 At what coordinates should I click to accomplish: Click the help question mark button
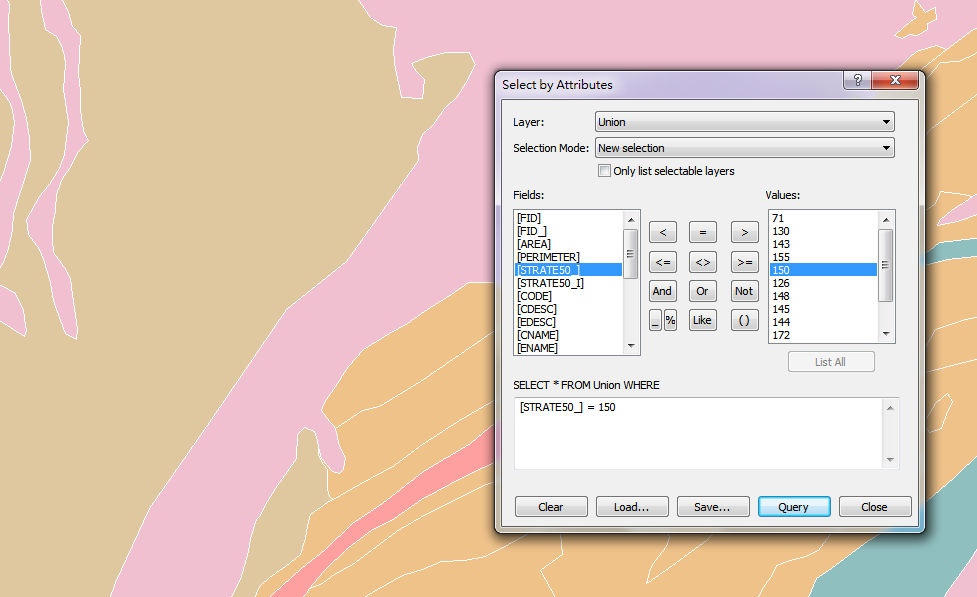(x=857, y=80)
